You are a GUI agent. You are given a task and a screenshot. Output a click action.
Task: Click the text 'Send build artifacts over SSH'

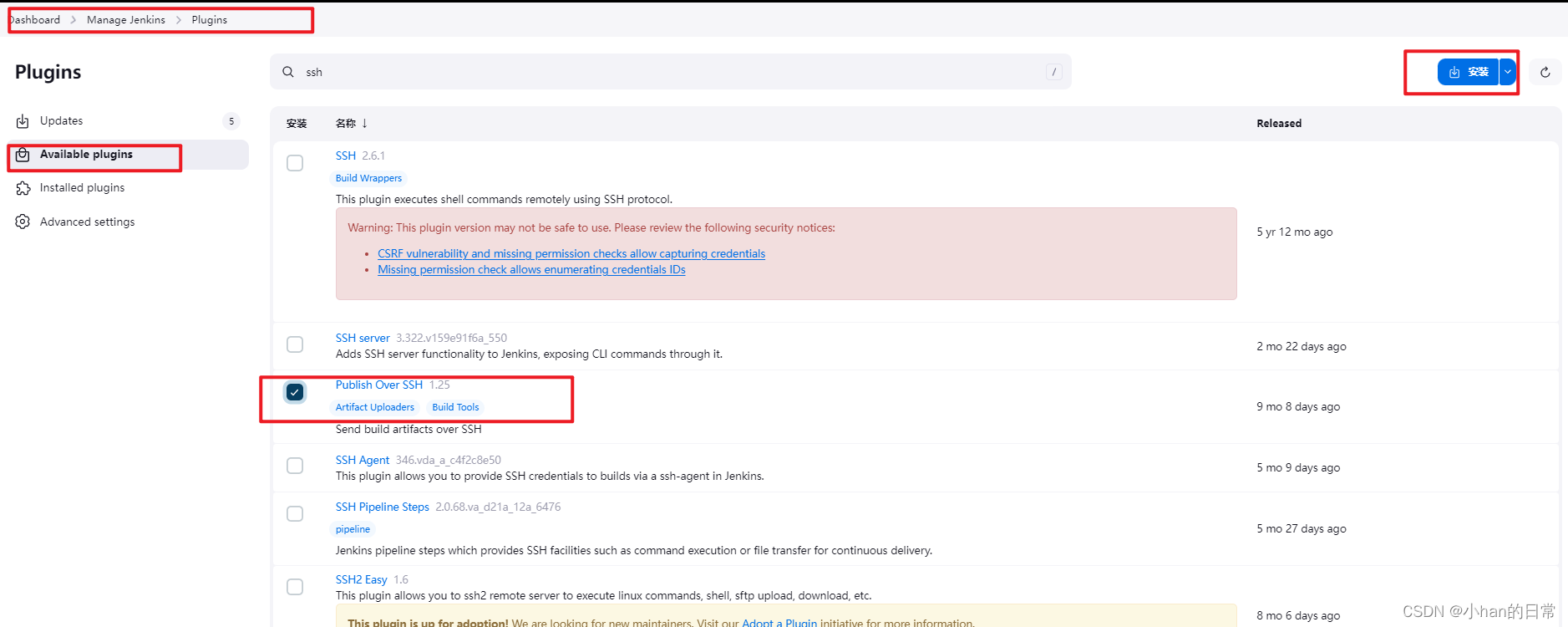(x=408, y=429)
